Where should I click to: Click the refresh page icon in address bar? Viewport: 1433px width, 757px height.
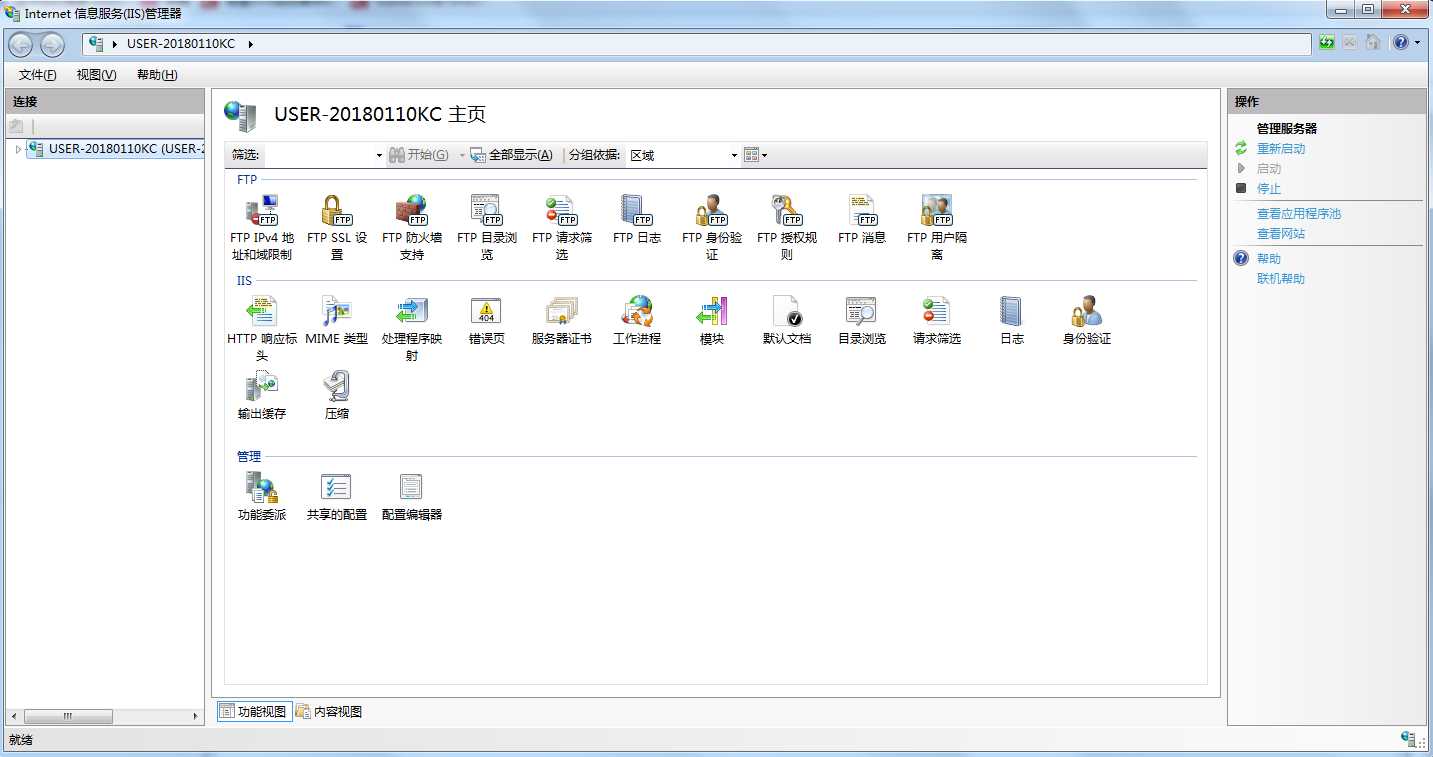[x=1327, y=43]
